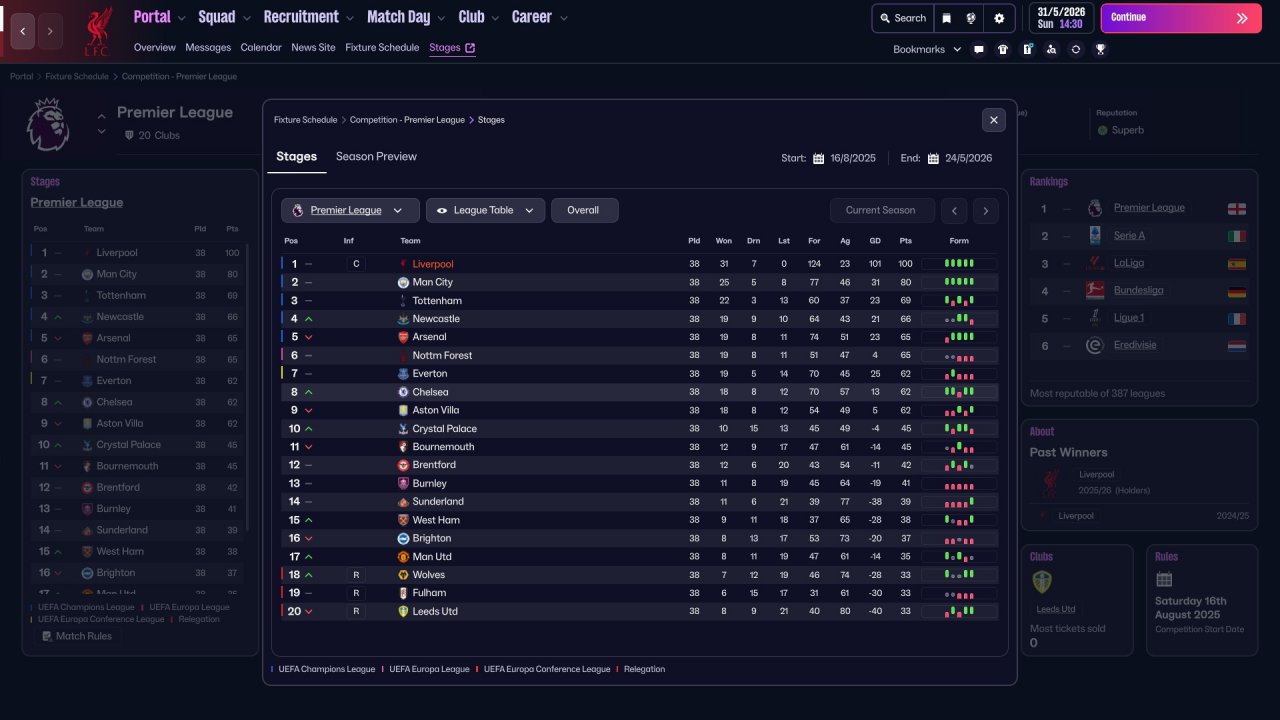This screenshot has height=720, width=1280.
Task: Click the Tottenham crest in the dialog table
Action: tap(403, 301)
